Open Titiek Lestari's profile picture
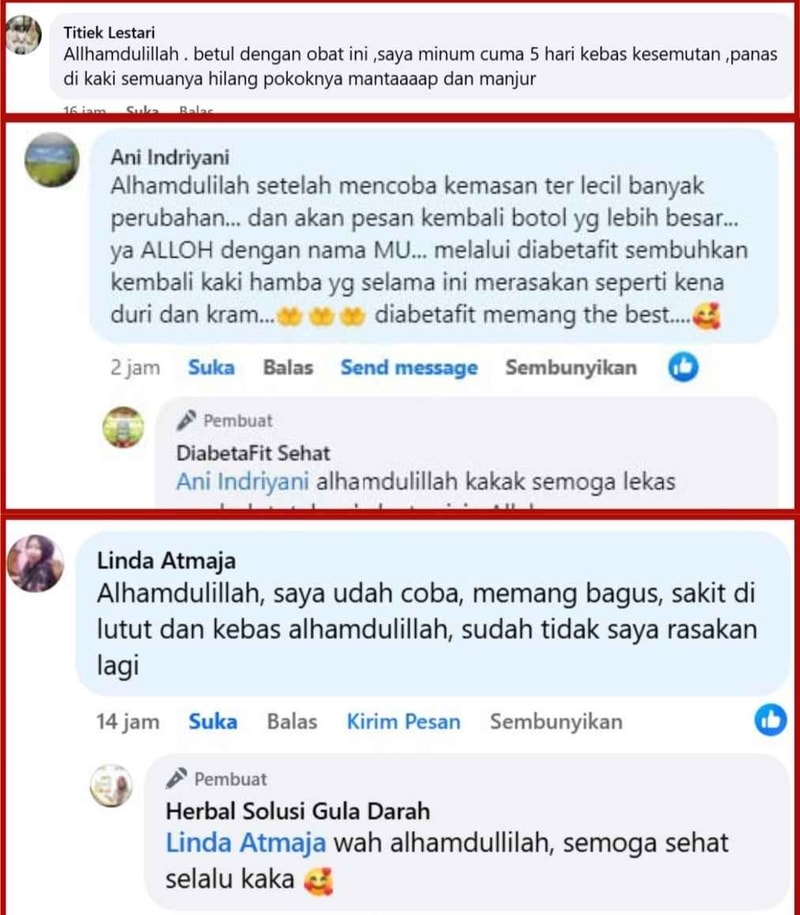 23,35
